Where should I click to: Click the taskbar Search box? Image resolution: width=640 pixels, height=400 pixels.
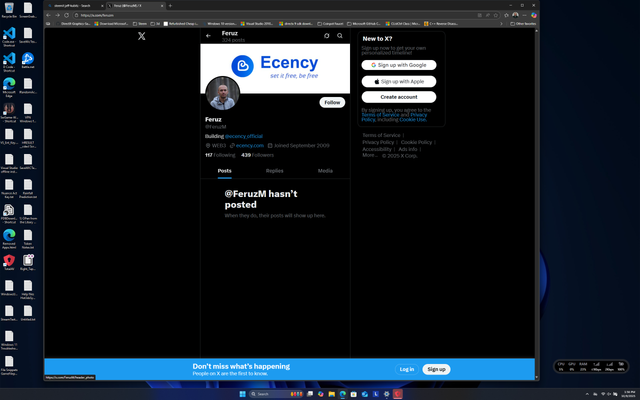tap(276, 394)
